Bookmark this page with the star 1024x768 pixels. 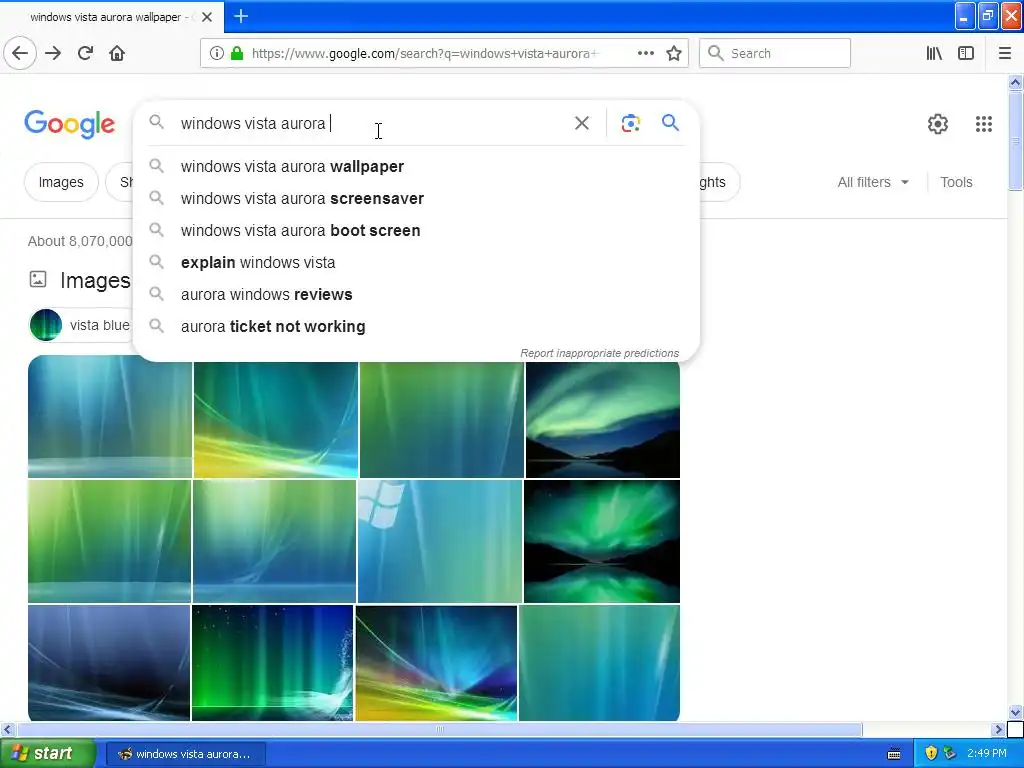[674, 54]
